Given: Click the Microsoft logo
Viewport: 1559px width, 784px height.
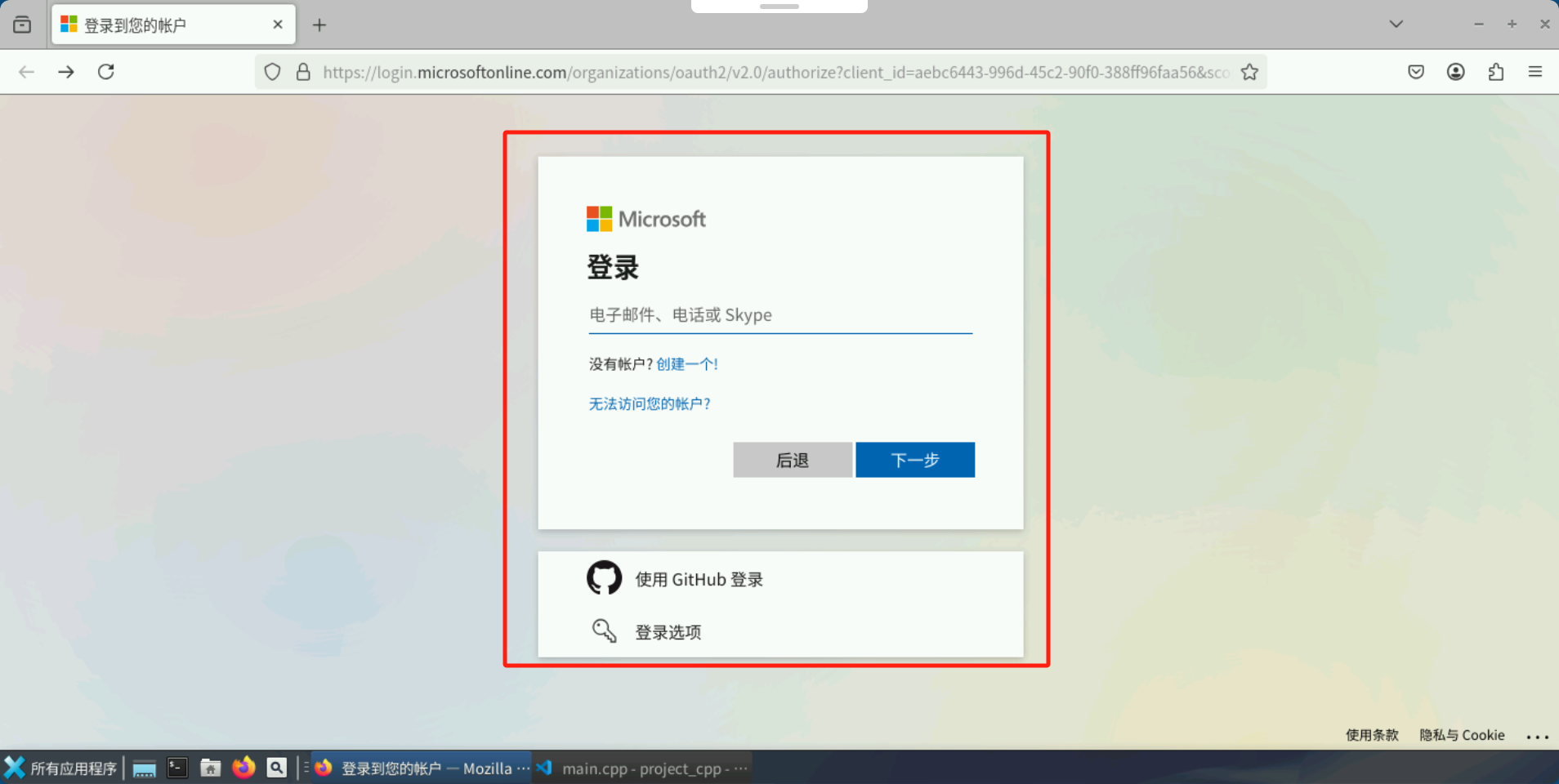Looking at the screenshot, I should click(646, 219).
